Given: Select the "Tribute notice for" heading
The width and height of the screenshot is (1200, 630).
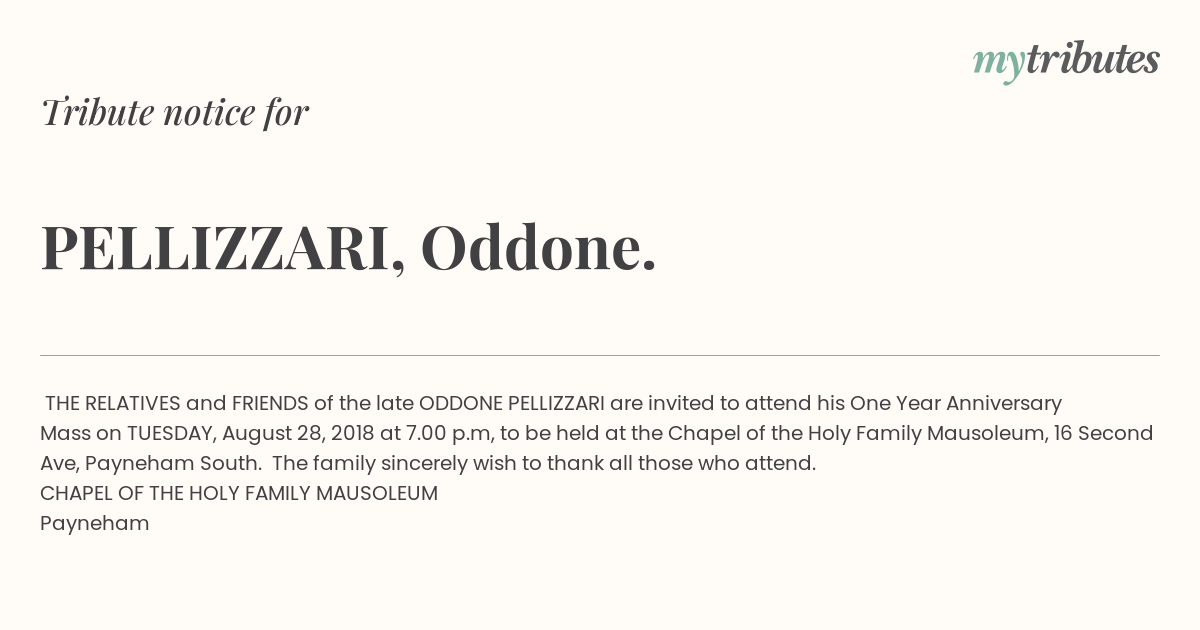Looking at the screenshot, I should pyautogui.click(x=175, y=113).
